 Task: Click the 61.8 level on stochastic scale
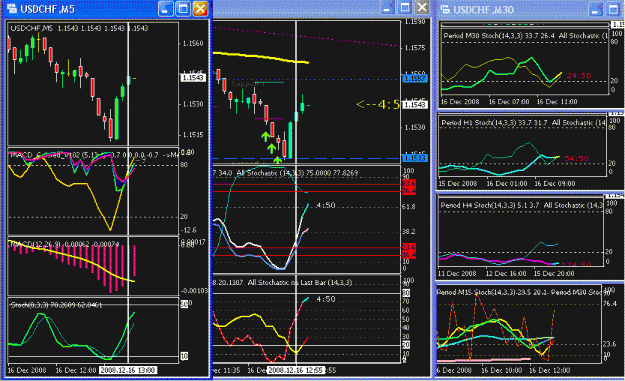click(409, 207)
